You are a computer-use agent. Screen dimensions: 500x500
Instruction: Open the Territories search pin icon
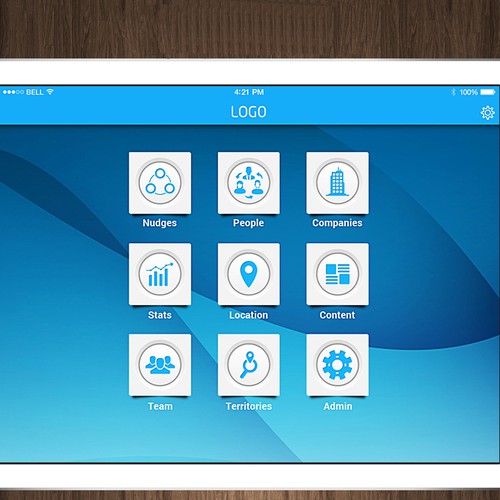[x=249, y=365]
